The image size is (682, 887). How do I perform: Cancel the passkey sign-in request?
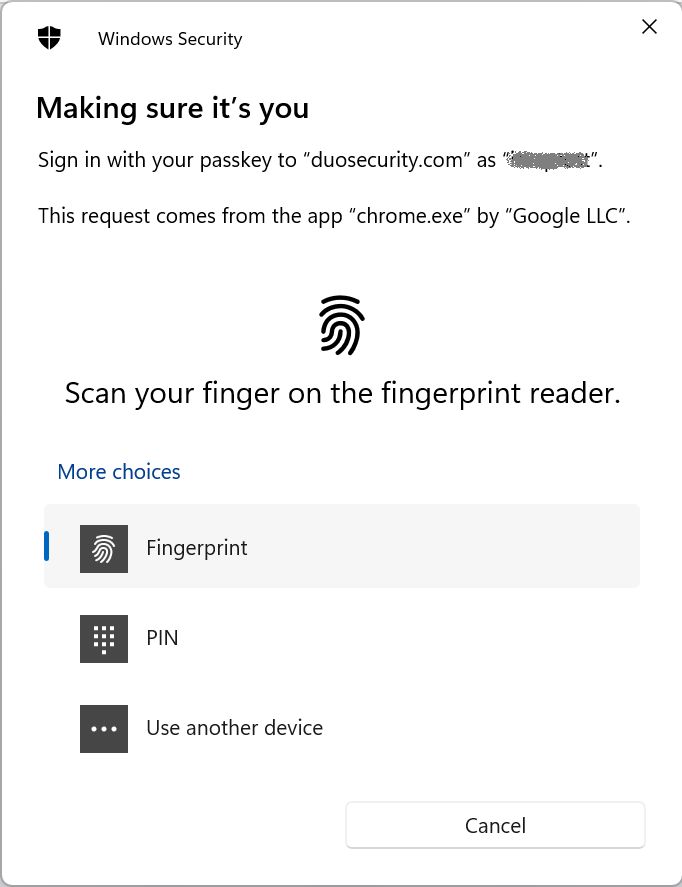pyautogui.click(x=495, y=825)
